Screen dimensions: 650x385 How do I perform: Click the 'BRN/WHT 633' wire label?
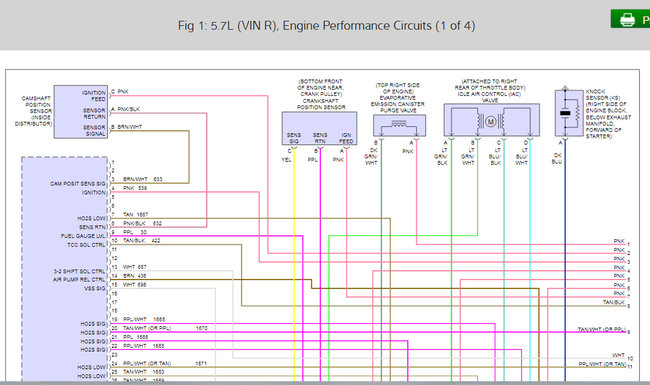(143, 179)
